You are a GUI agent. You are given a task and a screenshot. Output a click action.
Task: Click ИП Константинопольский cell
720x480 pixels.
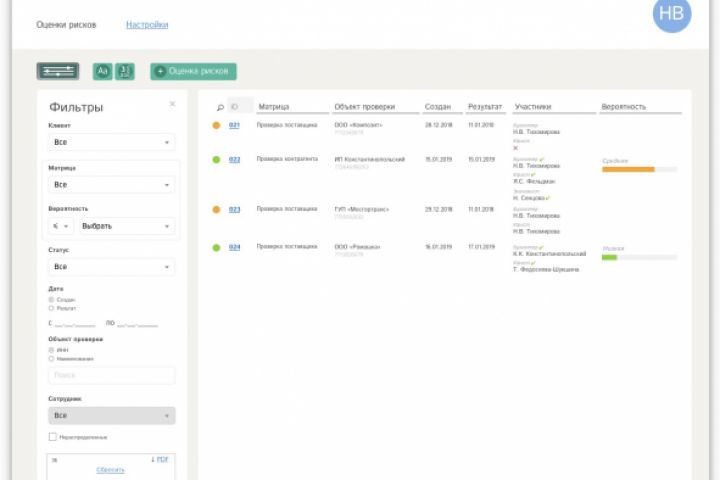coord(370,159)
